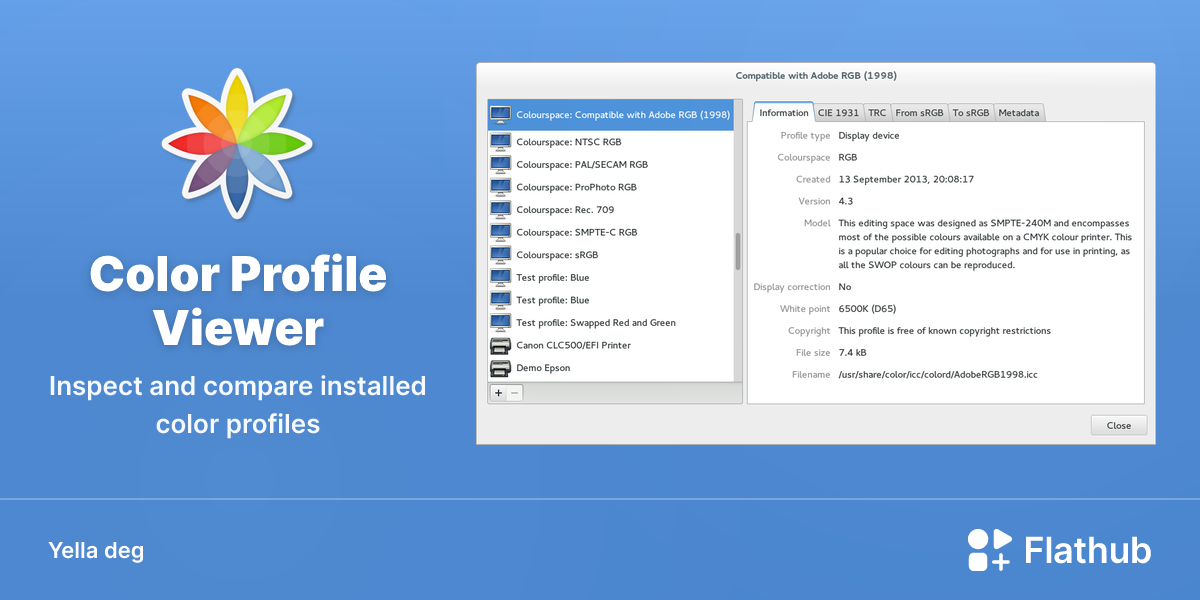The height and width of the screenshot is (600, 1200).
Task: Click the copyright text about known restrictions
Action: click(945, 331)
